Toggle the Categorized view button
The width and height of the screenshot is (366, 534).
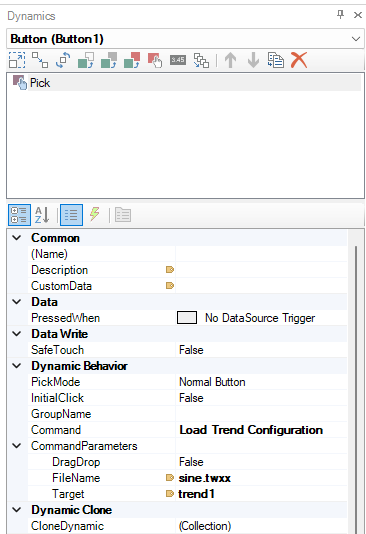[19, 215]
